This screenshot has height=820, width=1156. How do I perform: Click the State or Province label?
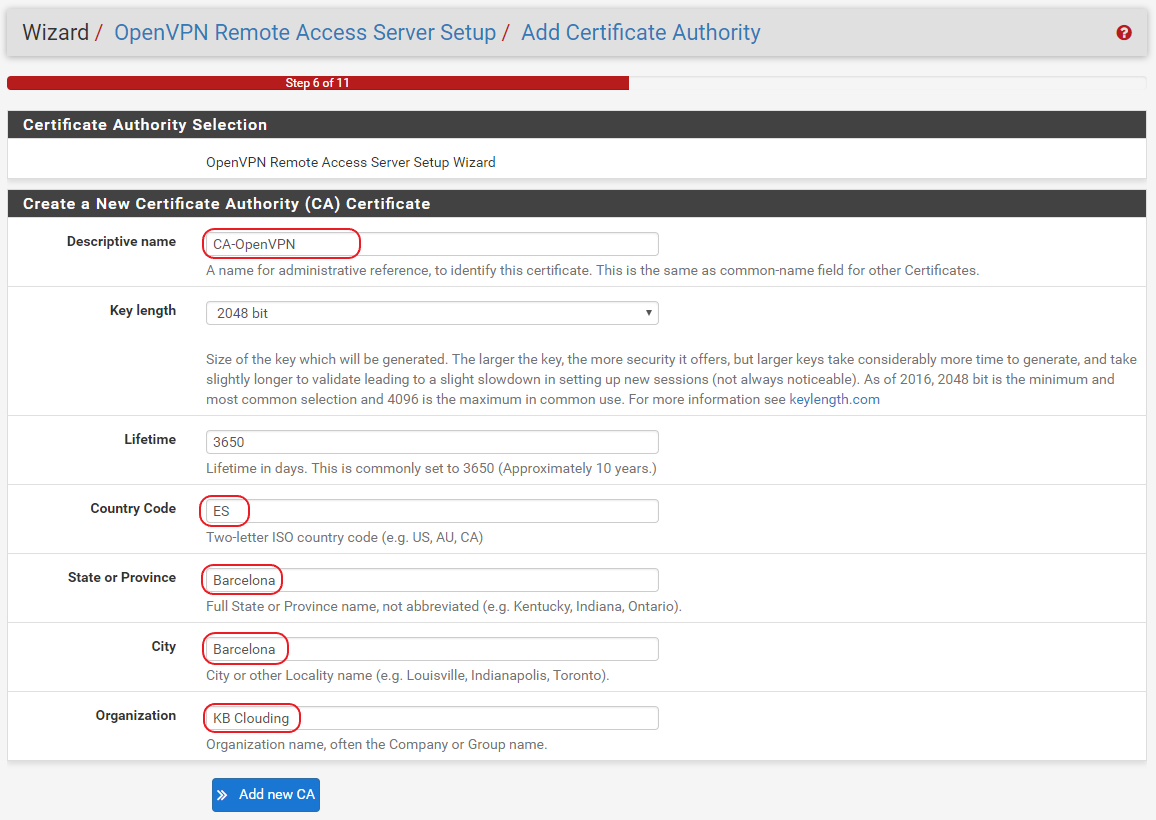(x=122, y=577)
